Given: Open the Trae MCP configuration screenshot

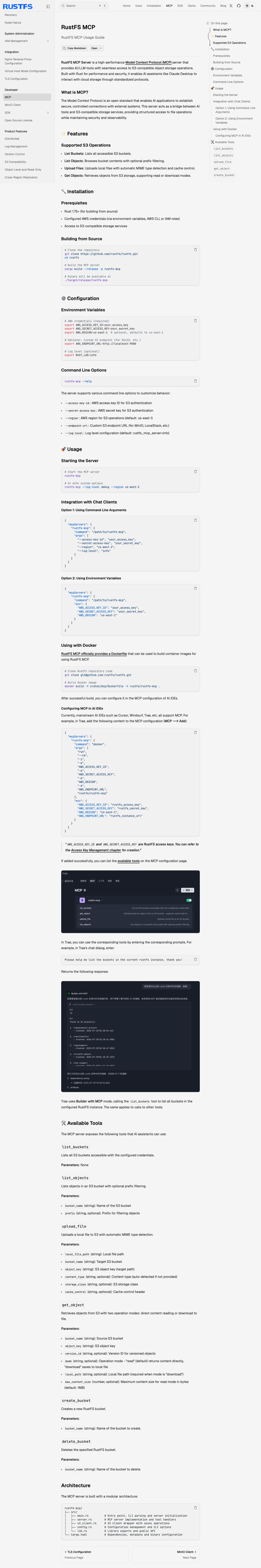Looking at the screenshot, I should pyautogui.click(x=130, y=902).
